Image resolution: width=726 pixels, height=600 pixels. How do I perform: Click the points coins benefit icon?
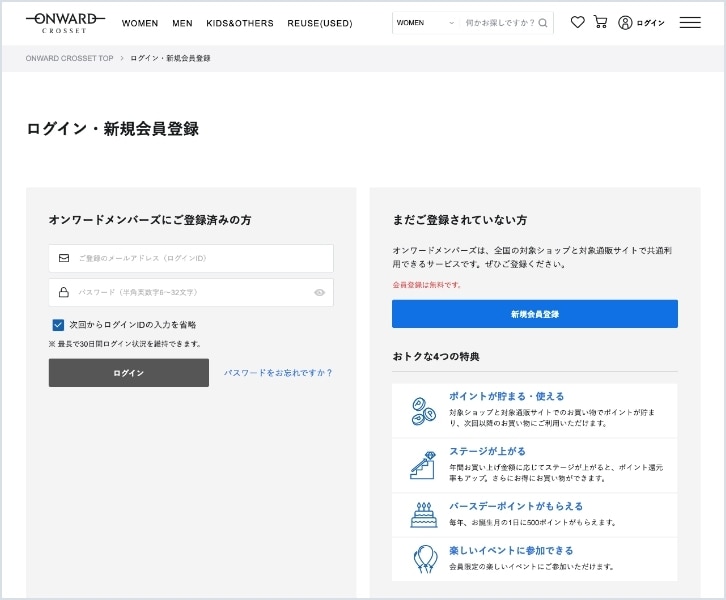coord(419,410)
